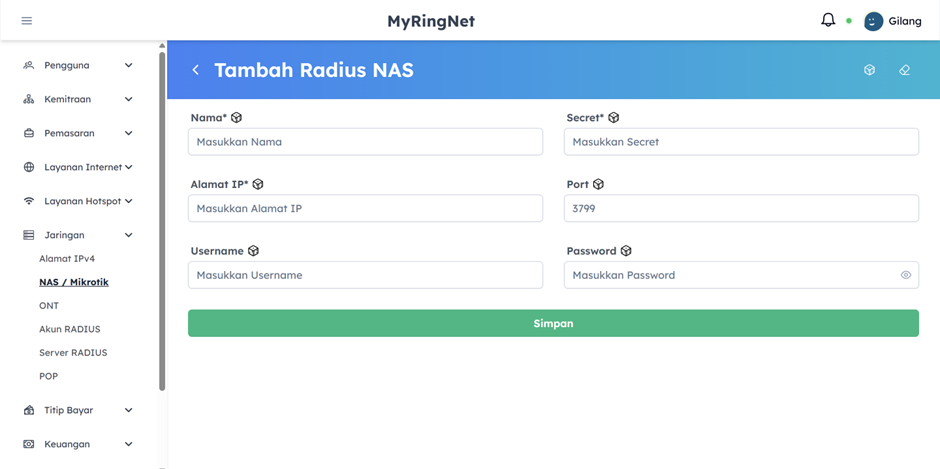This screenshot has width=940, height=469.
Task: Click the cube icon next to Nama label
Action: pos(237,118)
